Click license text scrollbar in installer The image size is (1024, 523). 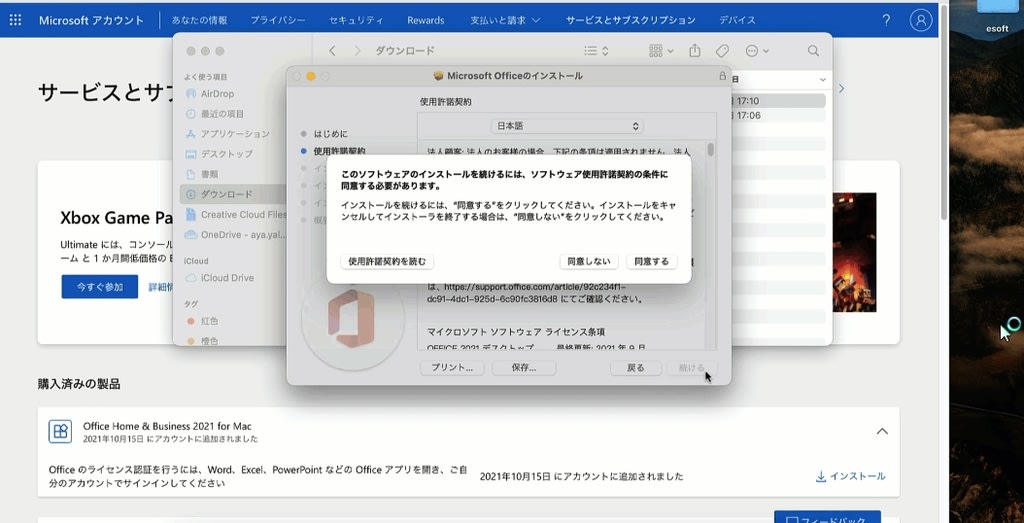coord(711,150)
